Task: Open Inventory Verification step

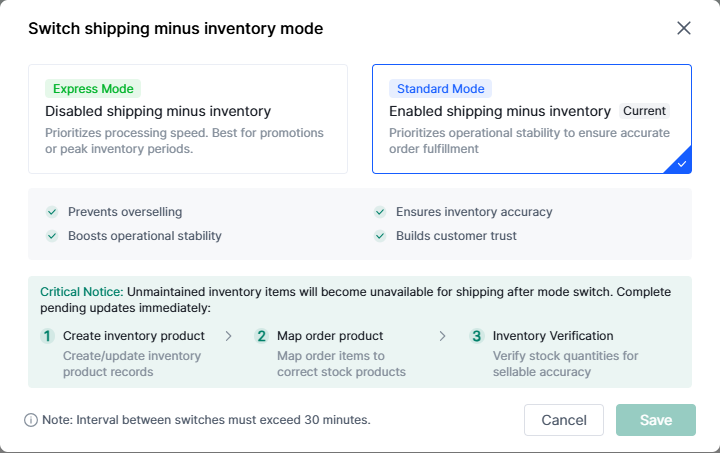Action: point(553,336)
